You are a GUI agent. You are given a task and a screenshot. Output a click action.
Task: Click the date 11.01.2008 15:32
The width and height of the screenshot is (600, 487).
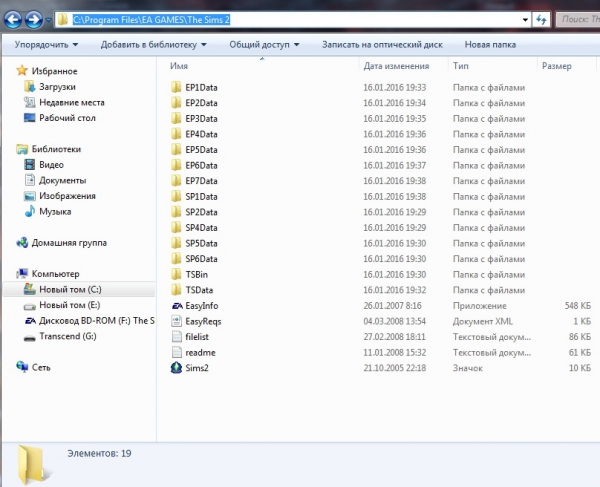tap(395, 352)
